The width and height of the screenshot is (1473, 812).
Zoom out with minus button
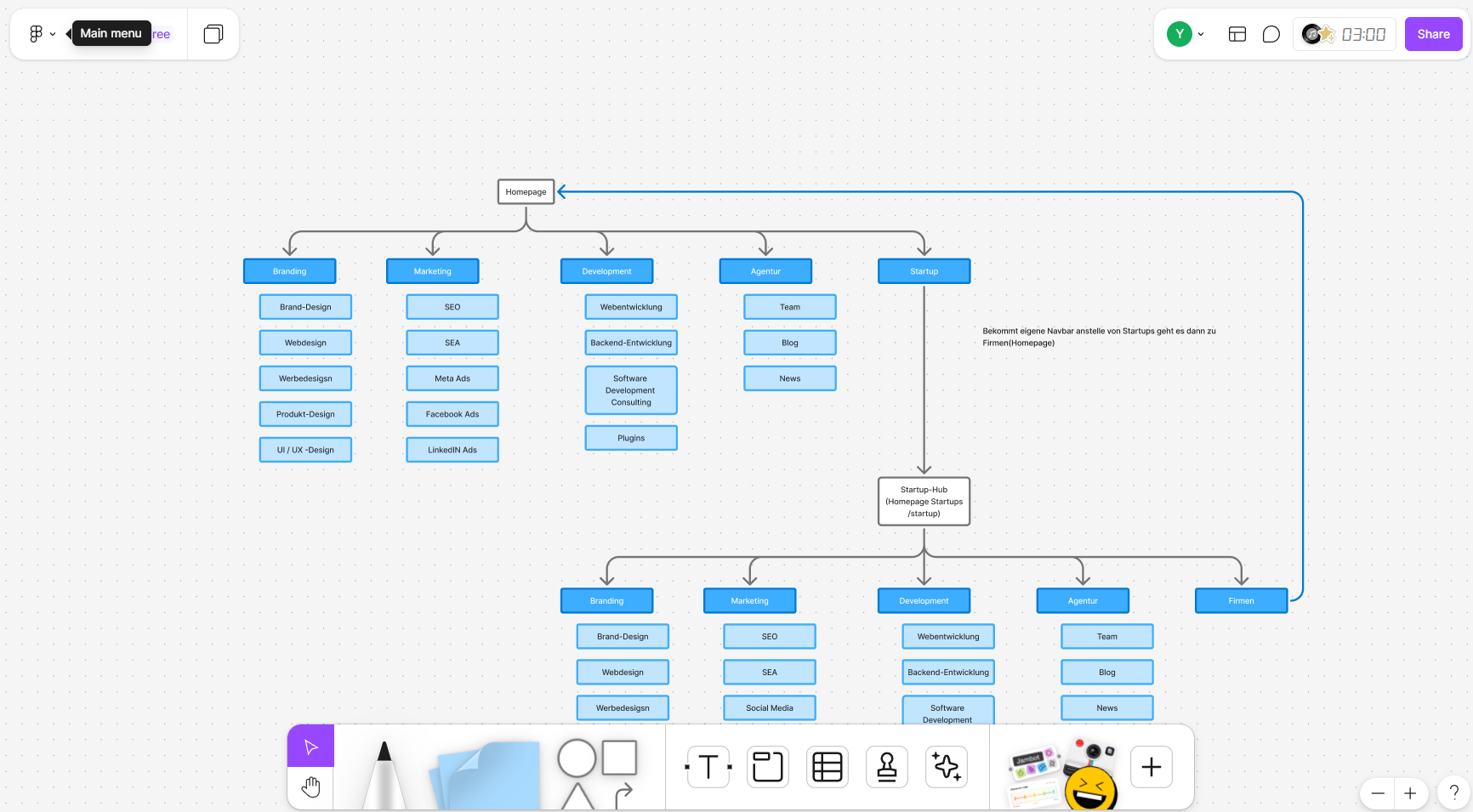(1378, 793)
